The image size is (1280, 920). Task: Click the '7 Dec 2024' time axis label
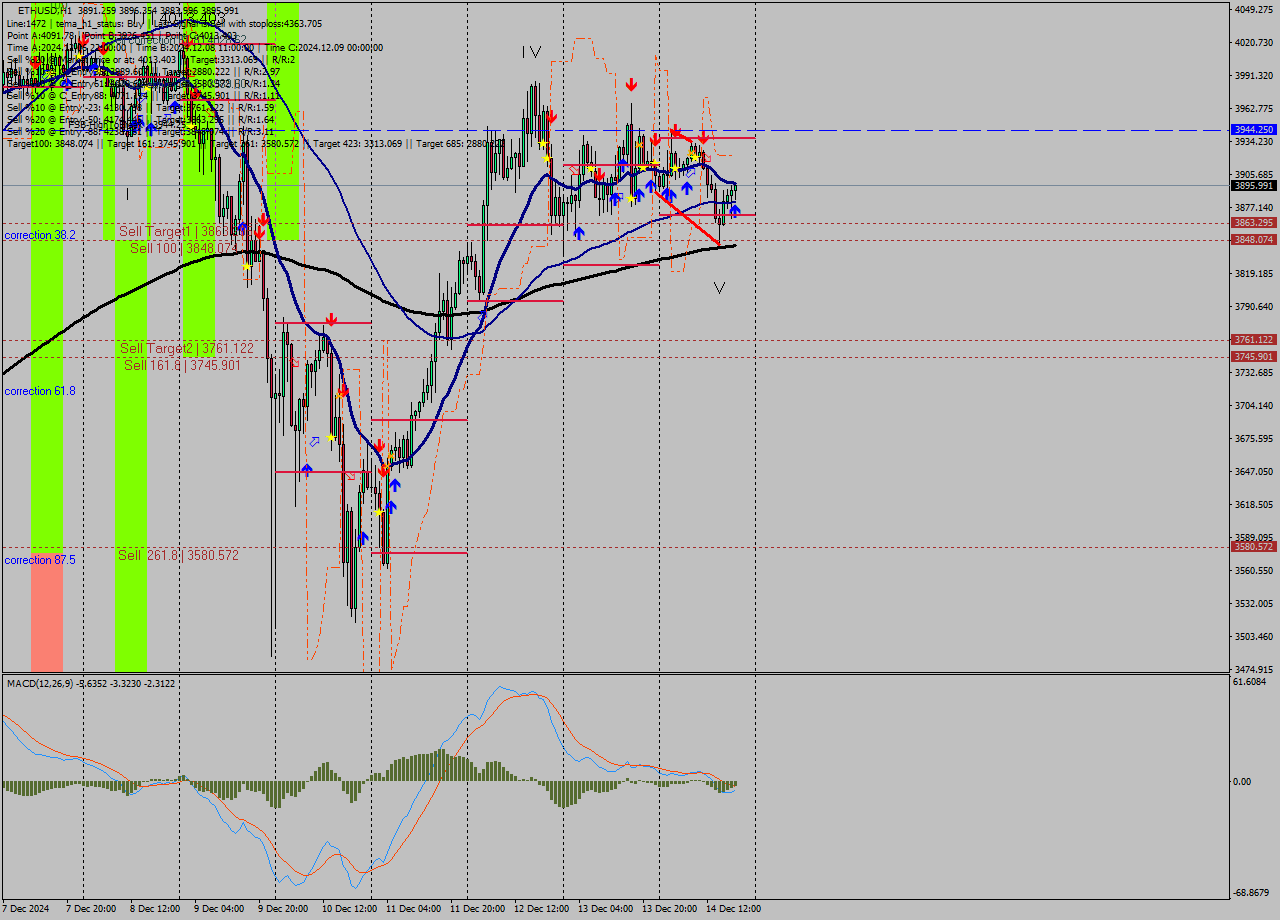coord(27,909)
